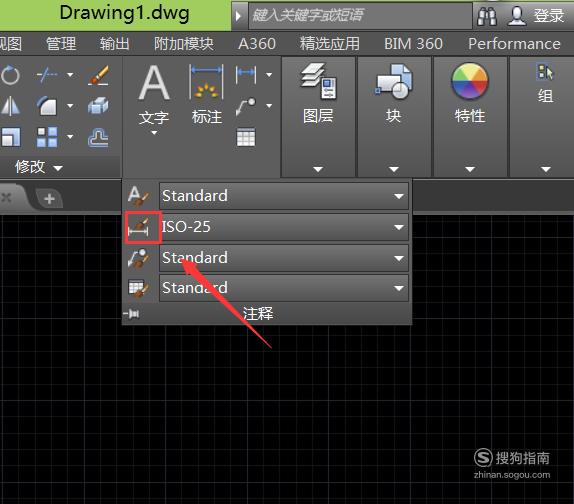
Task: Switch to the 管理 ribbon tab
Action: 61,44
